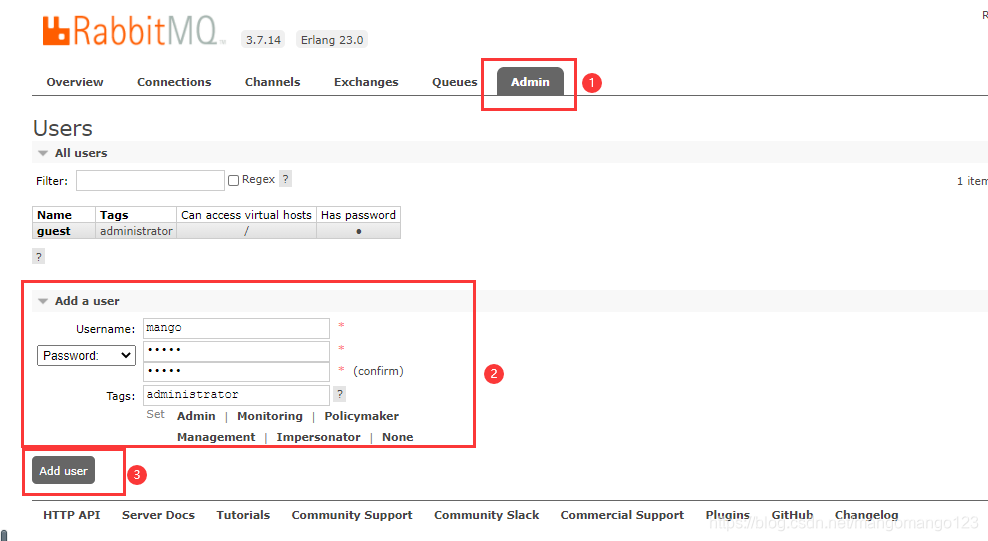Focus the Username field containing mango

pos(236,328)
